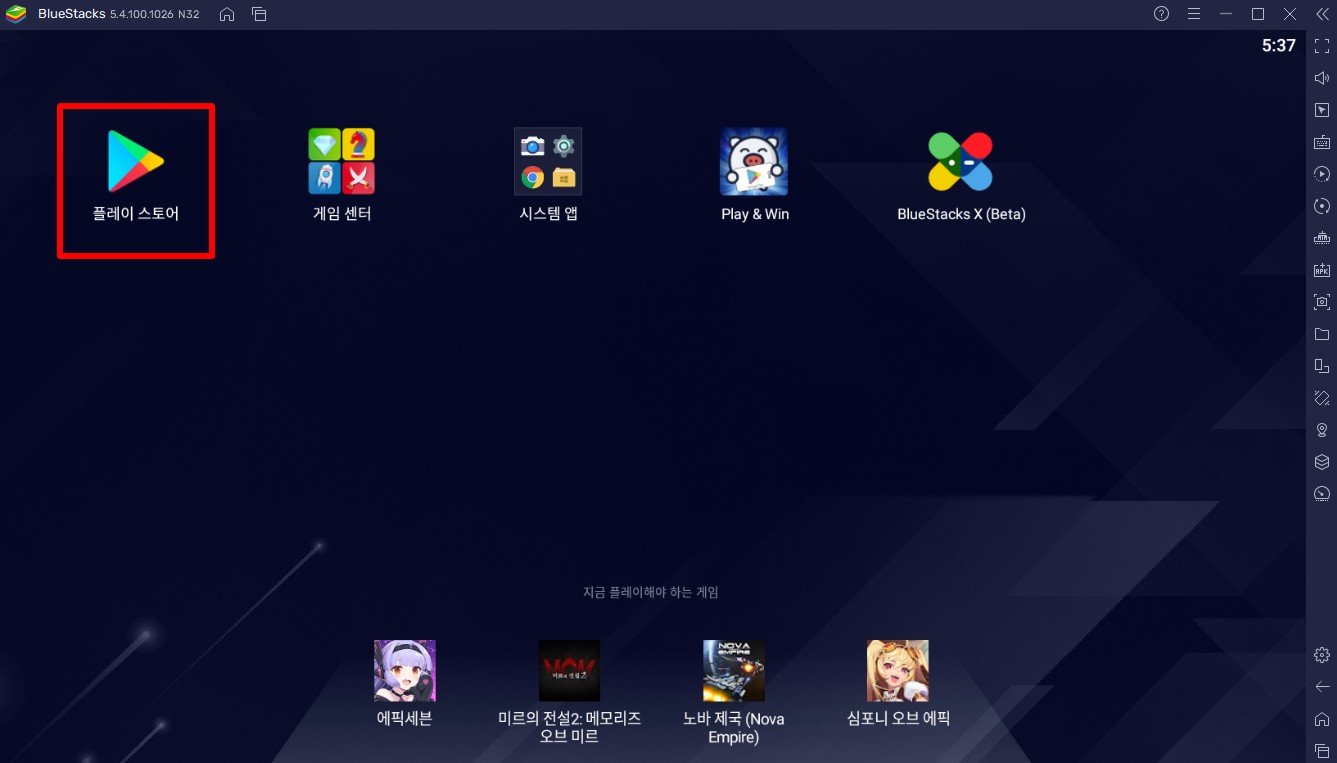Open the macro recorder play icon
The height and width of the screenshot is (763, 1337).
pos(1322,174)
